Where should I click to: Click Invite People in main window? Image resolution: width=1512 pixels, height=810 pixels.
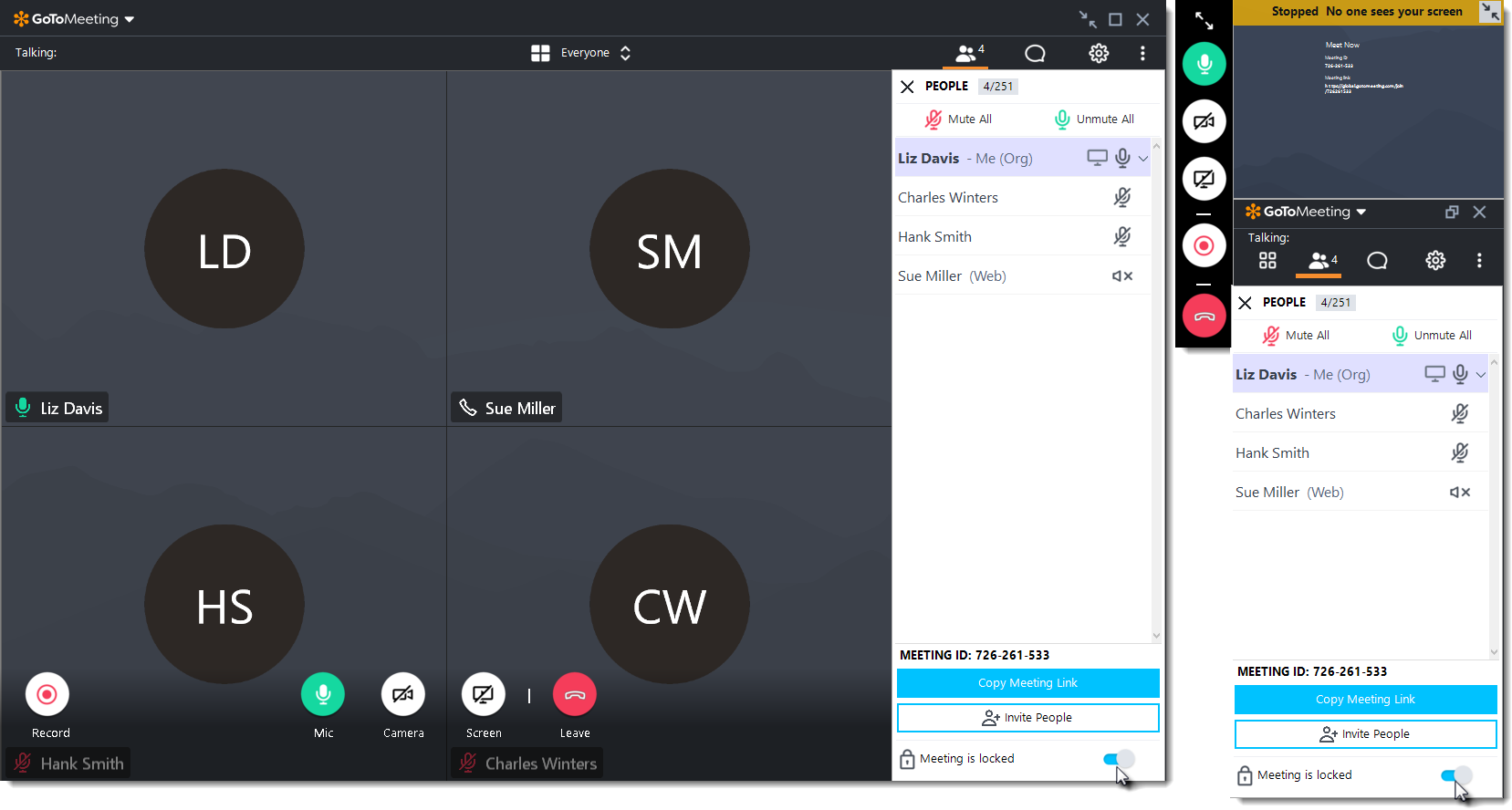1027,718
